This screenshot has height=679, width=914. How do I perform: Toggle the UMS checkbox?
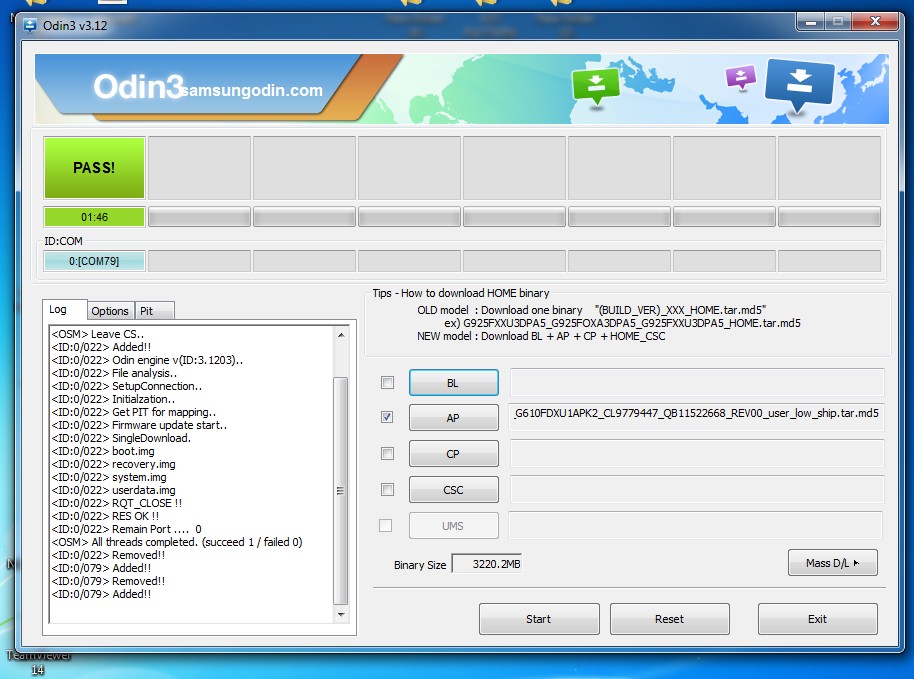pyautogui.click(x=385, y=526)
